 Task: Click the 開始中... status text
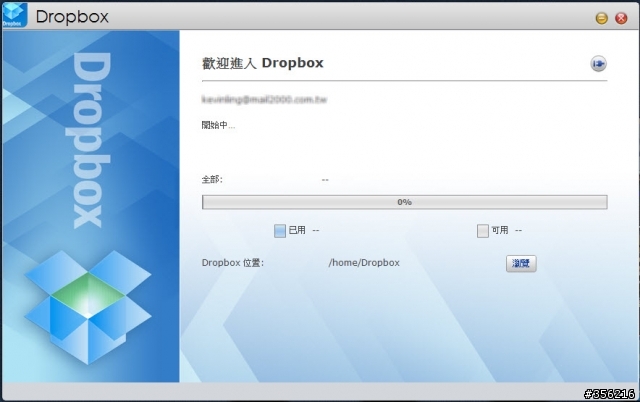218,125
